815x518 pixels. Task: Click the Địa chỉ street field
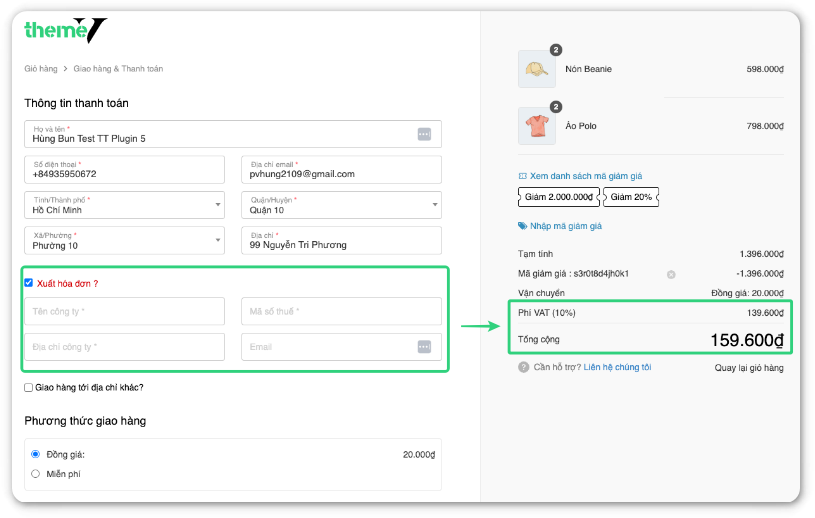pyautogui.click(x=341, y=240)
